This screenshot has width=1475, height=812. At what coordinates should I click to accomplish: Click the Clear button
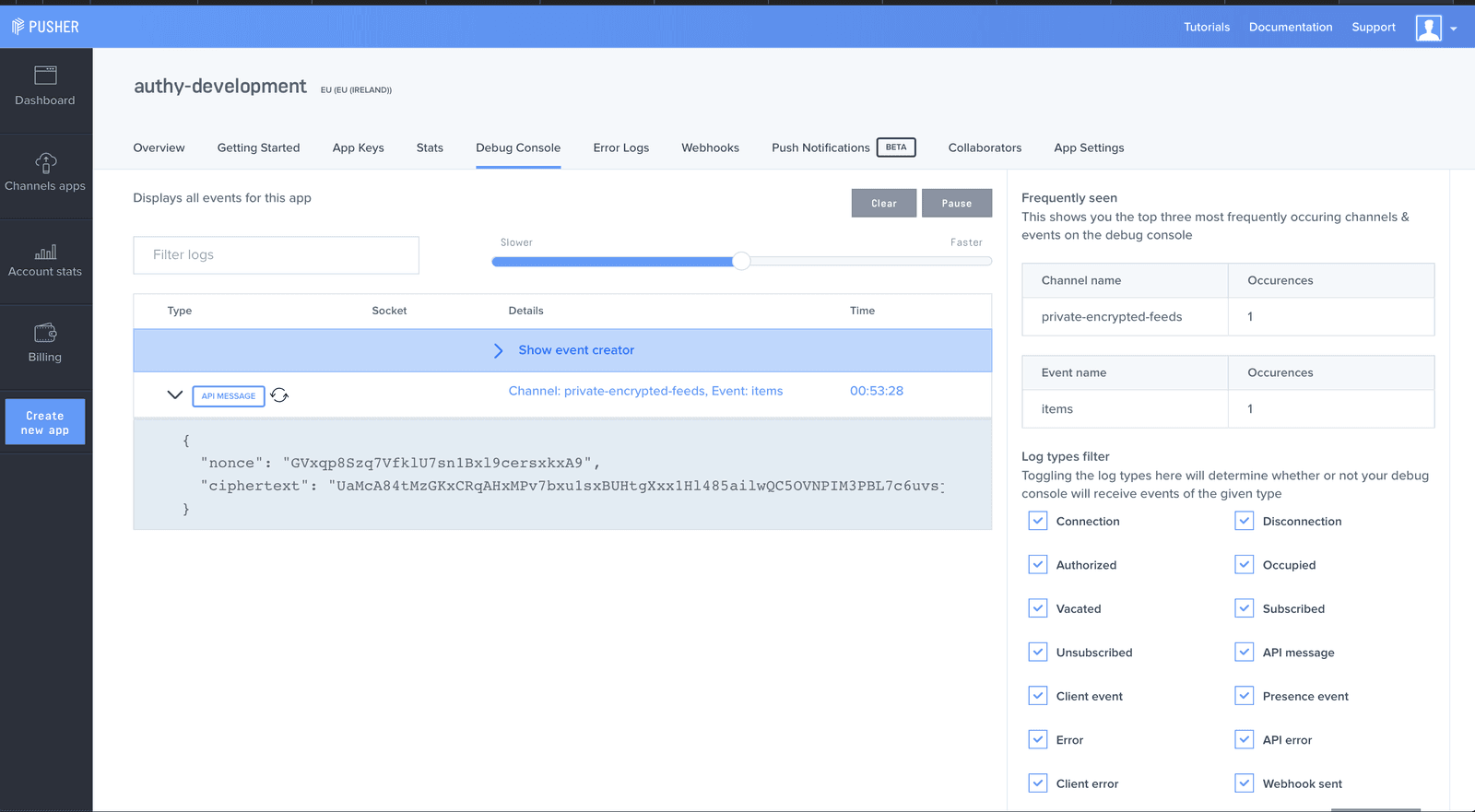tap(883, 204)
